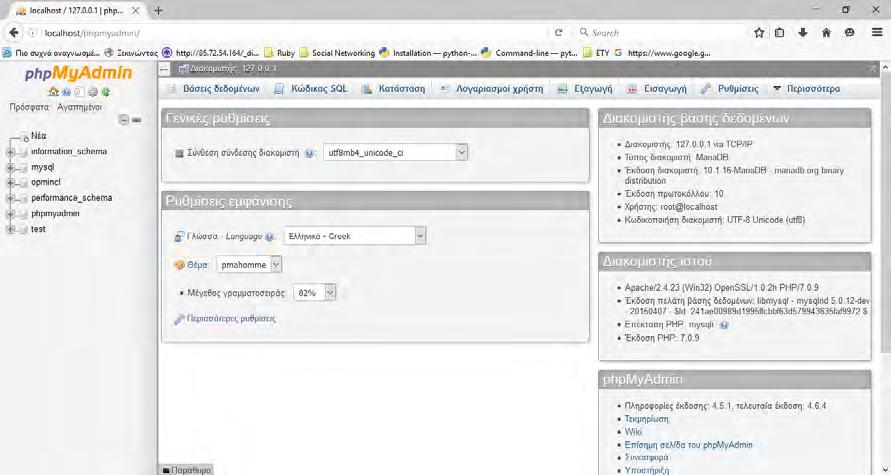Open the Τεκμηρίωση link
Viewport: 891px width, 475px height.
click(x=647, y=419)
